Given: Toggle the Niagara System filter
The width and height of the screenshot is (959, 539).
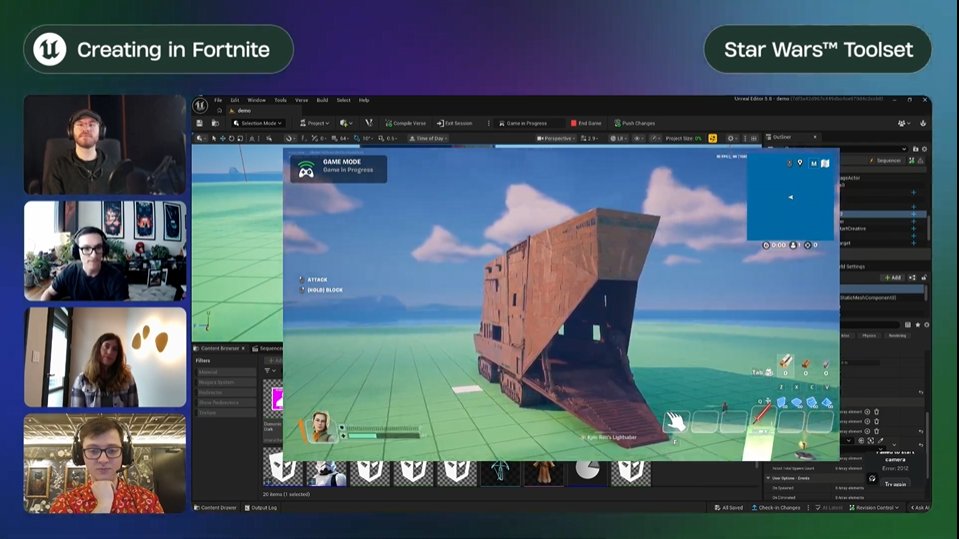Looking at the screenshot, I should (x=226, y=382).
